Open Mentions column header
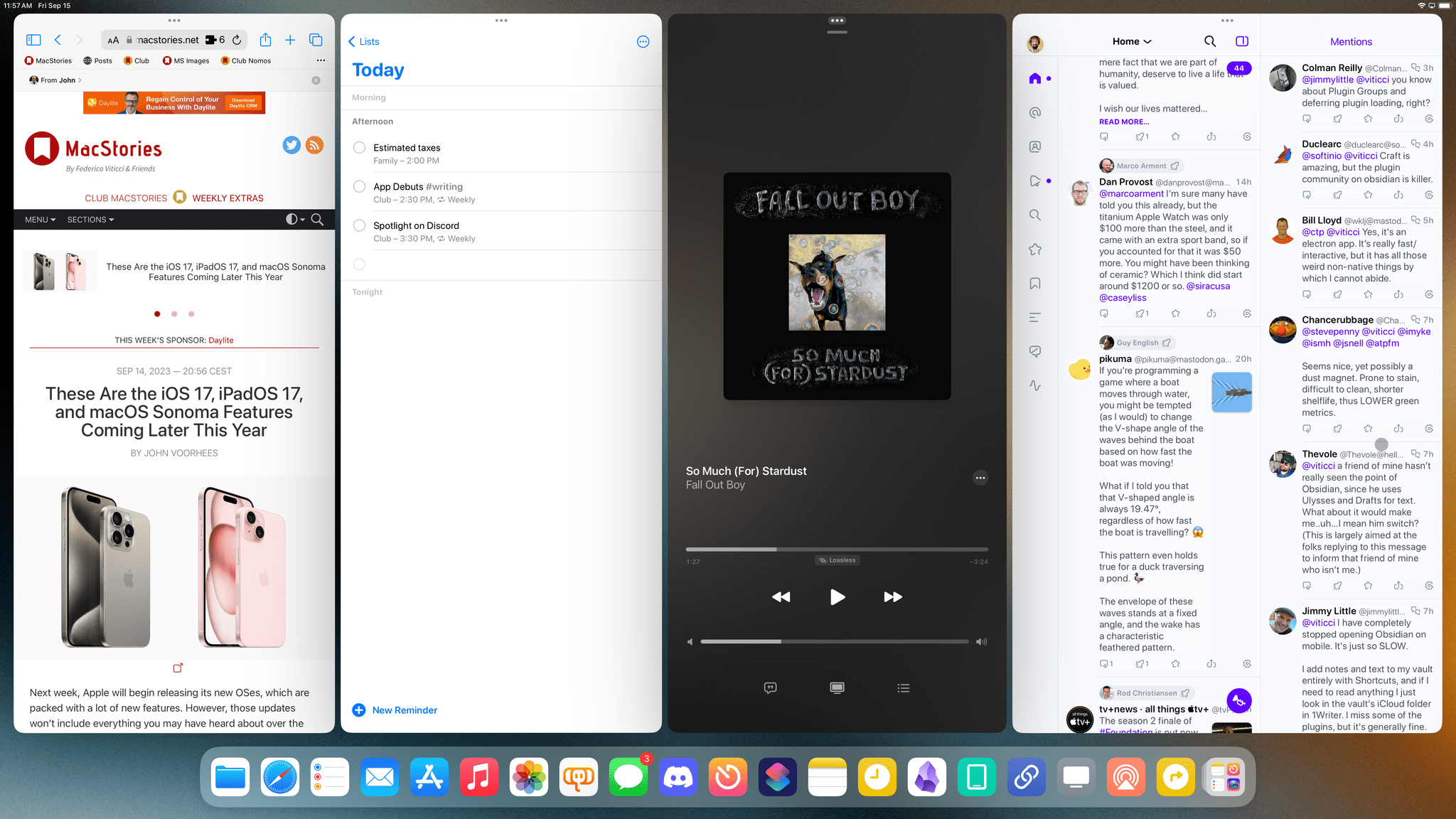Image resolution: width=1456 pixels, height=819 pixels. 1351,42
